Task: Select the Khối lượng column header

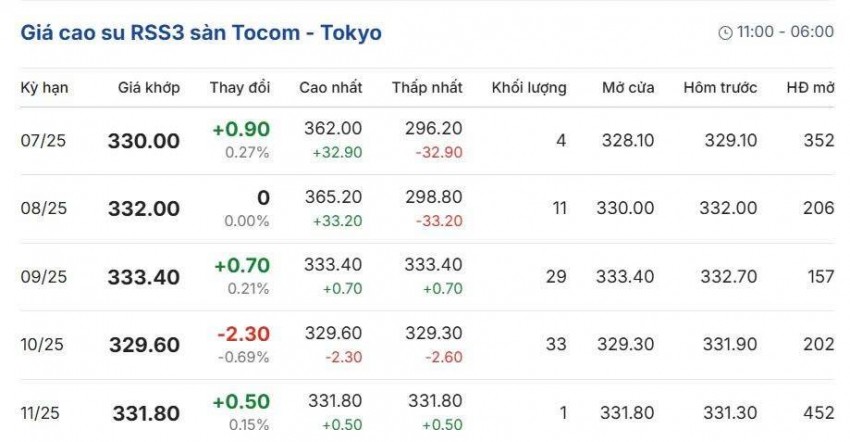Action: pyautogui.click(x=529, y=87)
